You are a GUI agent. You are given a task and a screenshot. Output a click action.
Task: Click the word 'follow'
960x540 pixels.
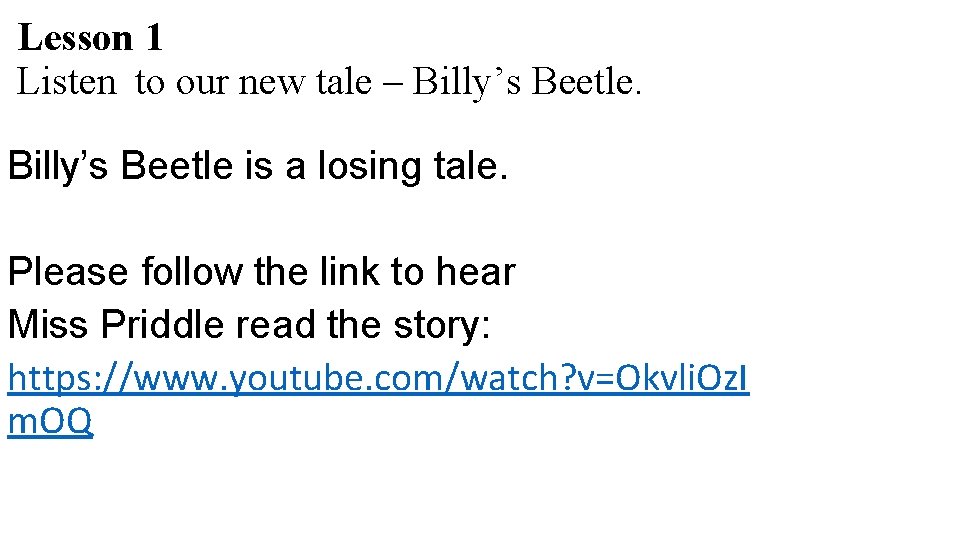[x=192, y=272]
